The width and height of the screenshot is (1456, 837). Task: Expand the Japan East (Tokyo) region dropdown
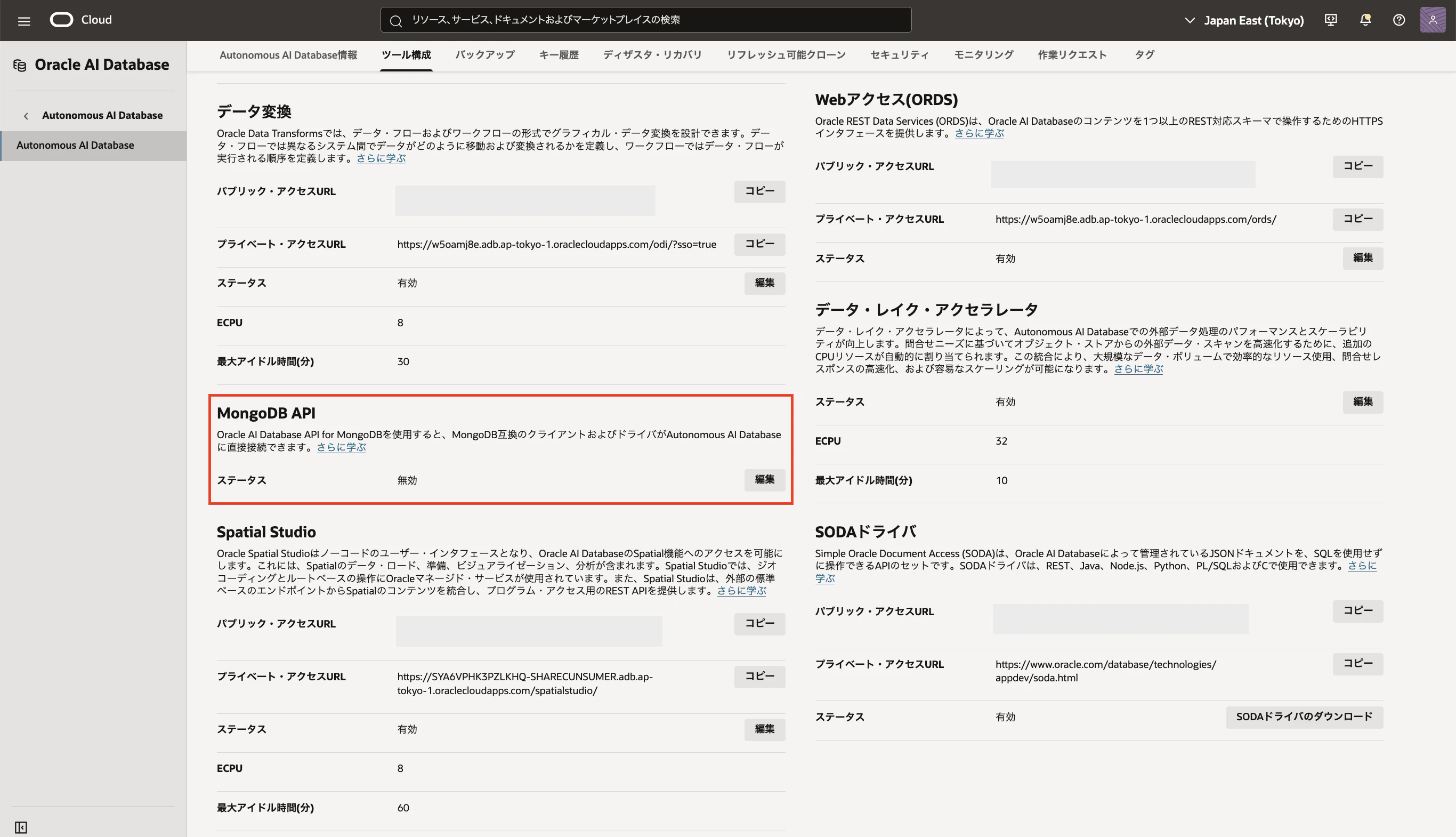(x=1244, y=20)
